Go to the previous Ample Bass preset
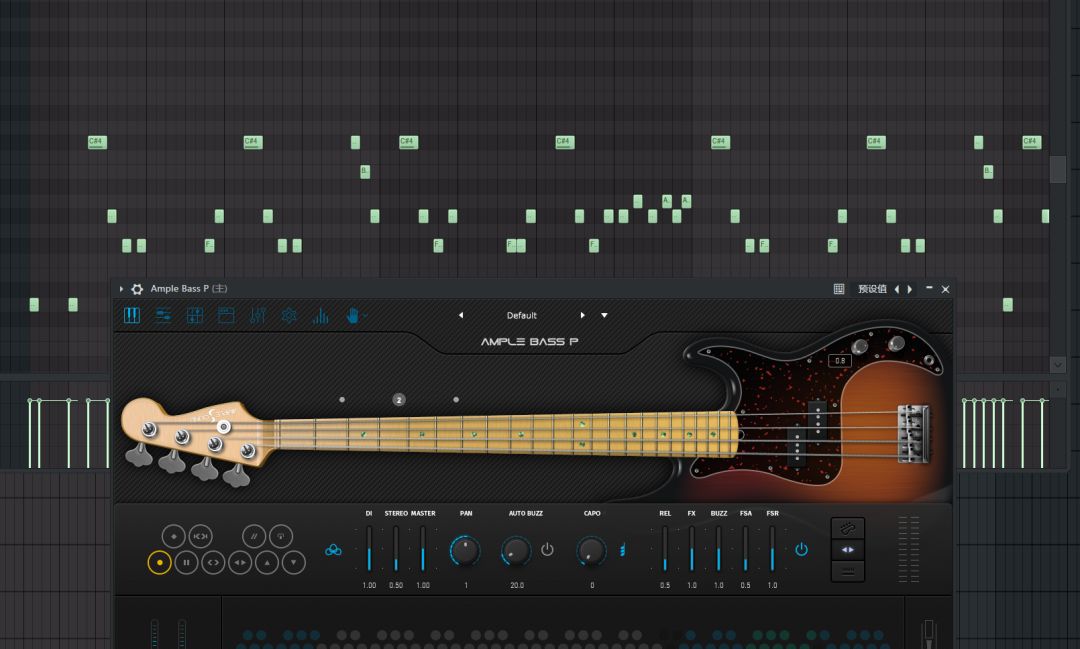Screen dimensions: 1080x649 (461, 315)
